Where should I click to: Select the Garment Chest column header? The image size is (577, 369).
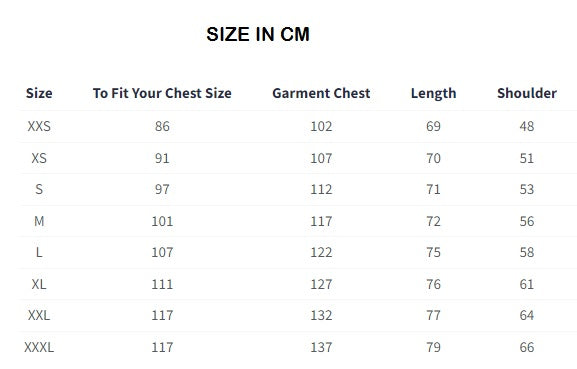[321, 93]
